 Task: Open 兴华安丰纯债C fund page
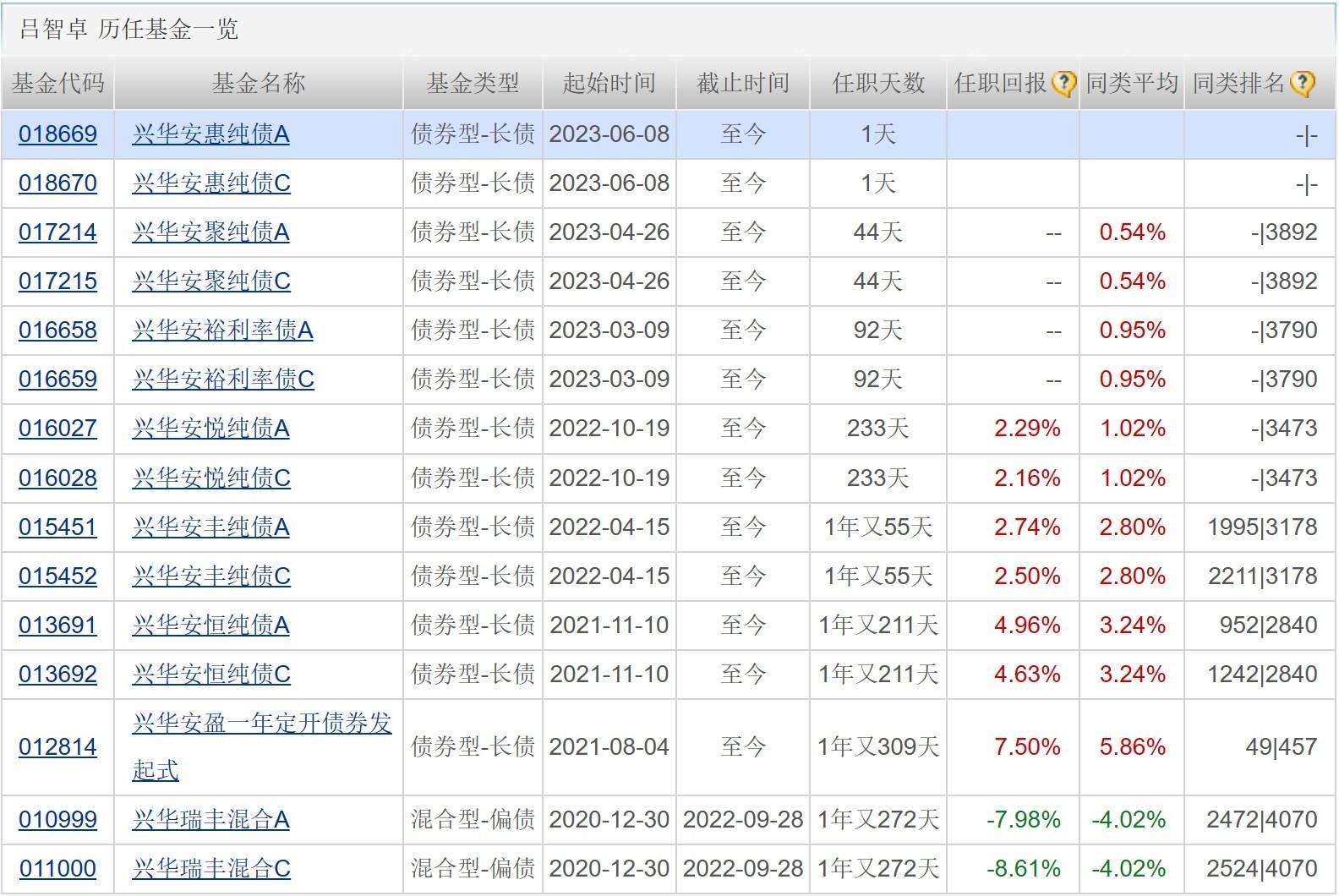click(x=211, y=576)
